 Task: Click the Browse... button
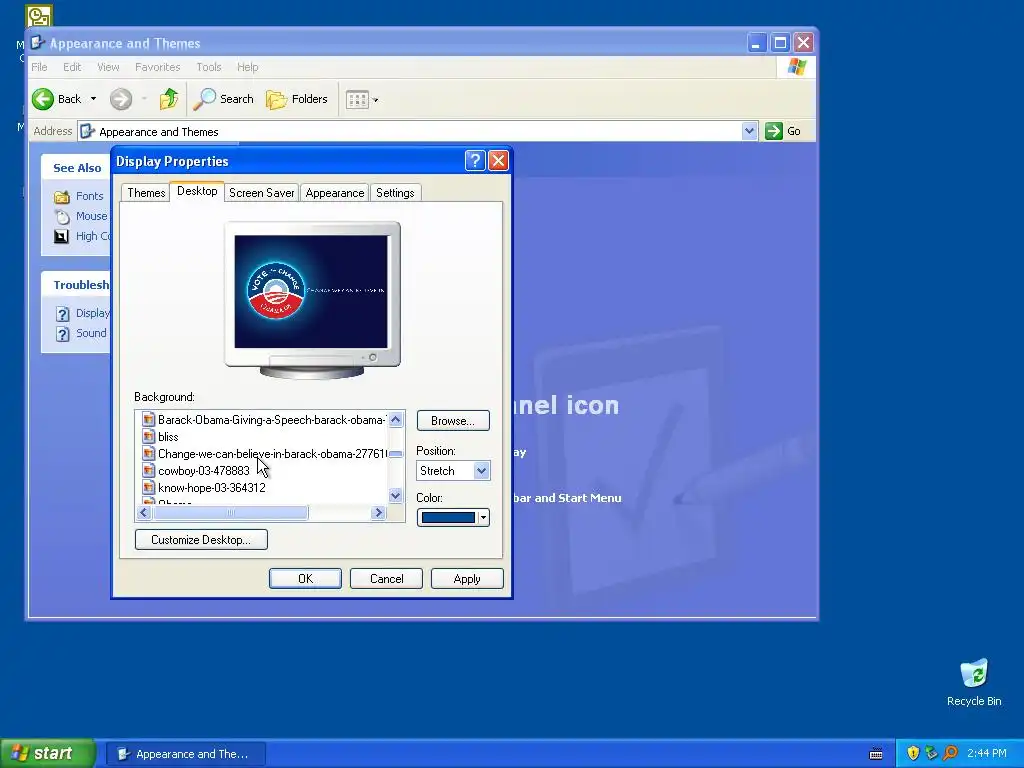click(x=453, y=421)
